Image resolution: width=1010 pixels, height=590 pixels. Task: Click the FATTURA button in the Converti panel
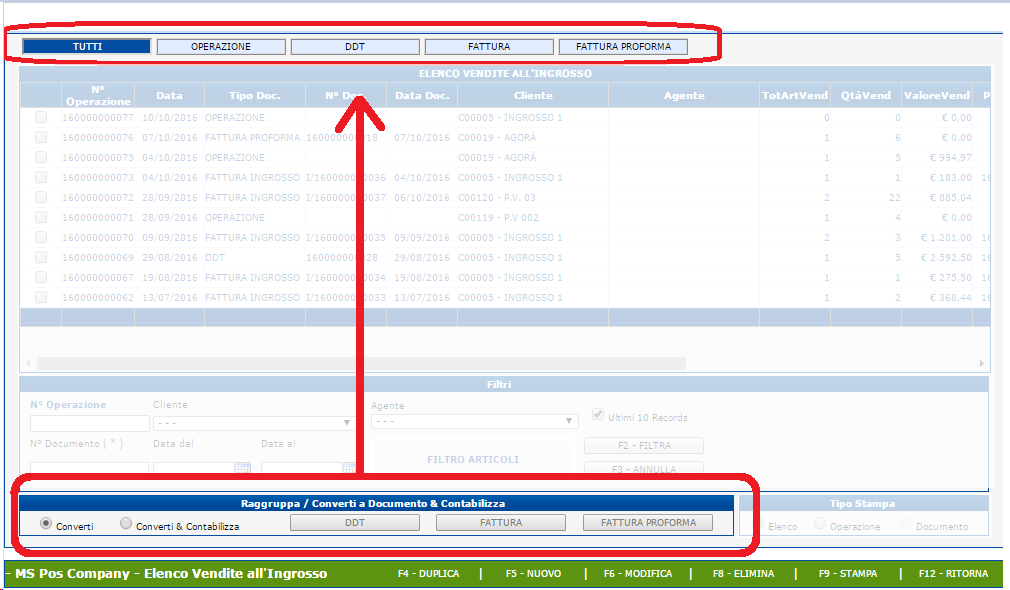pyautogui.click(x=501, y=522)
